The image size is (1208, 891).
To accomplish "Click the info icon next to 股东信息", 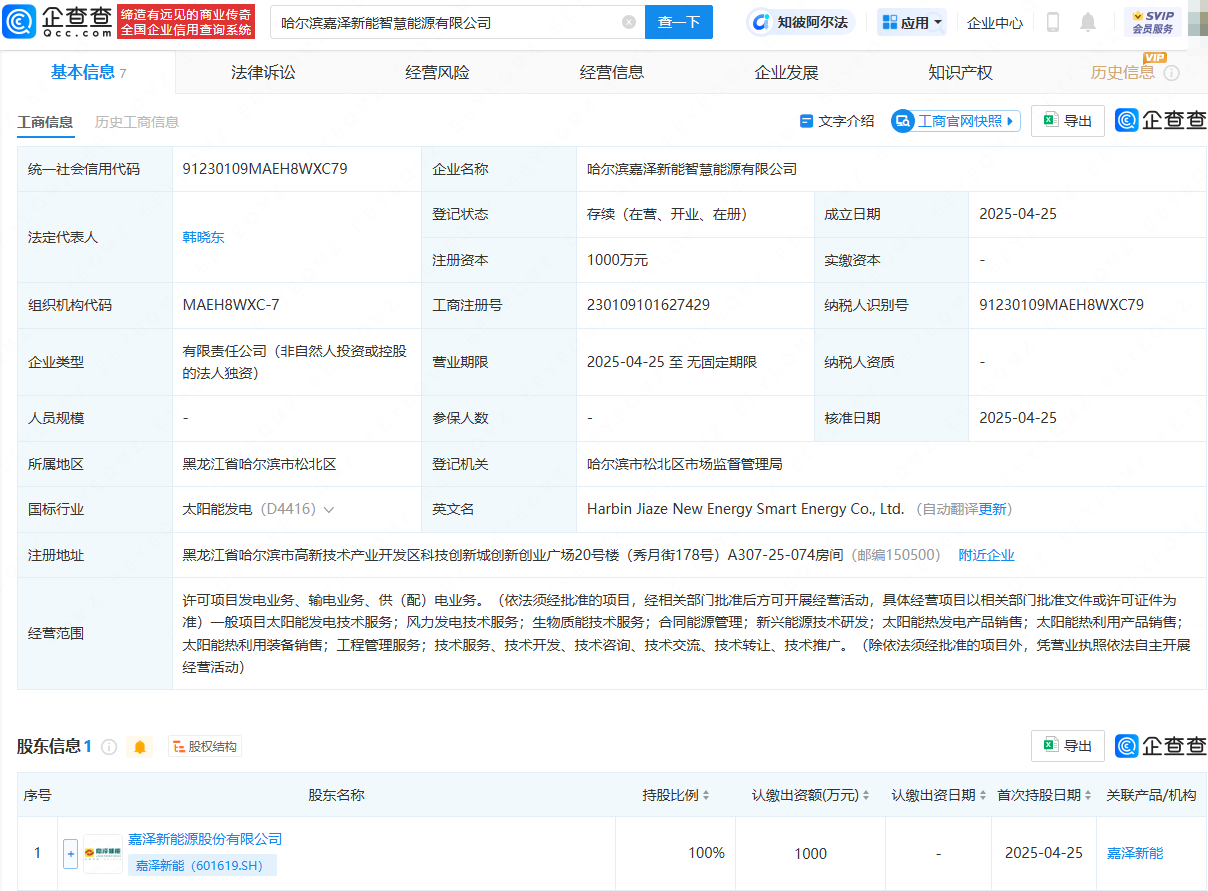I will click(x=109, y=747).
